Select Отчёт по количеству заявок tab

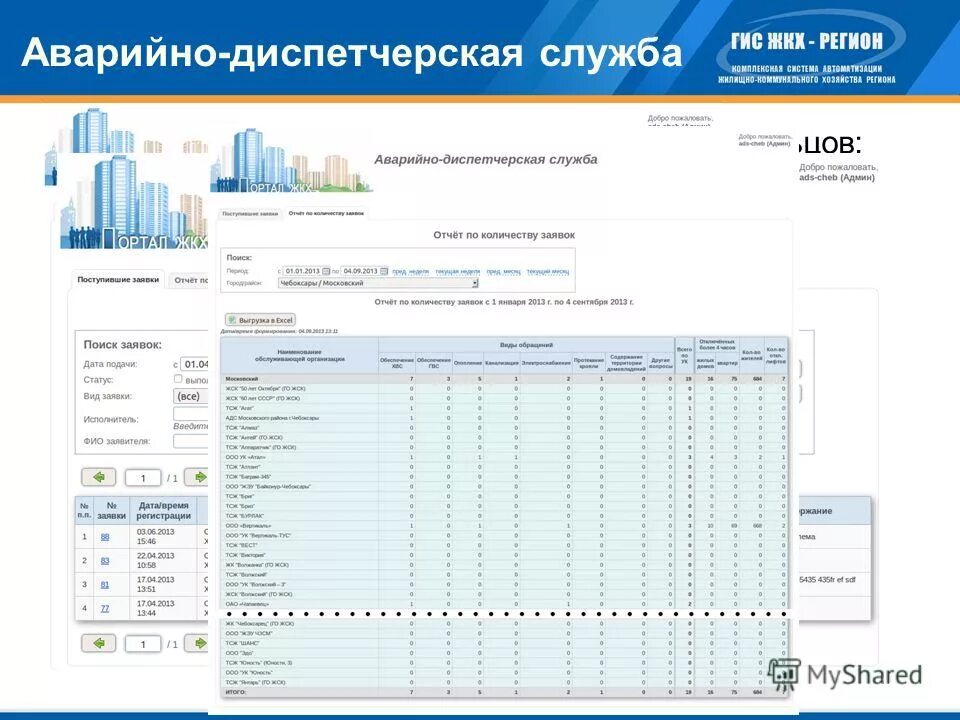pos(326,213)
